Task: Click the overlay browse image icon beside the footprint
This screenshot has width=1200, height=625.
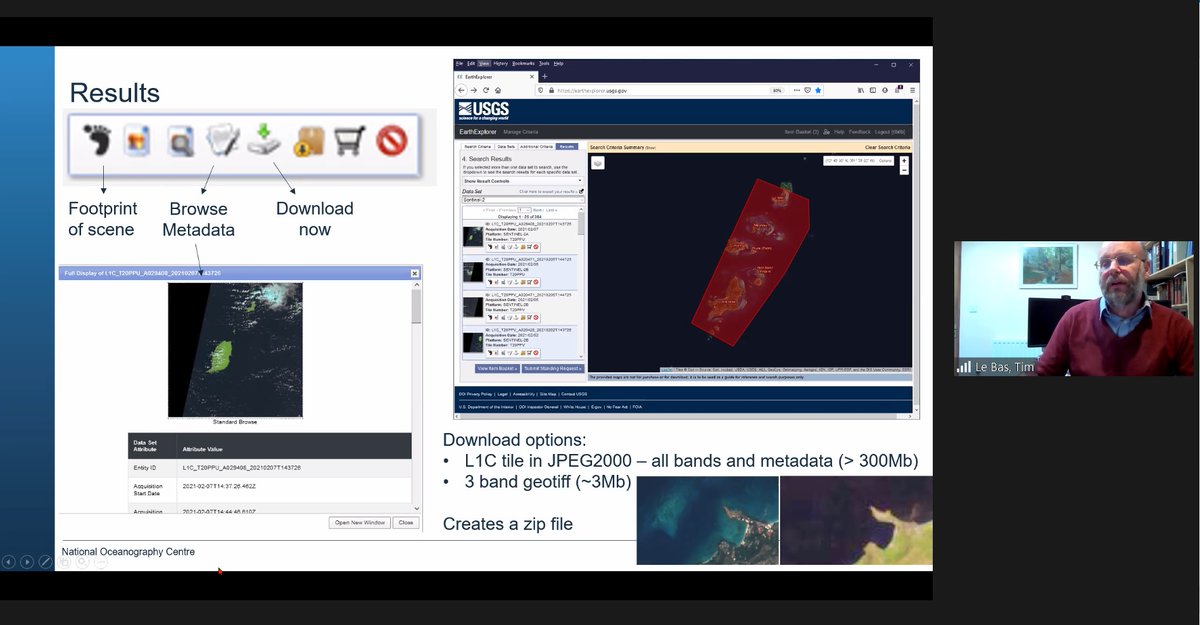Action: point(137,142)
